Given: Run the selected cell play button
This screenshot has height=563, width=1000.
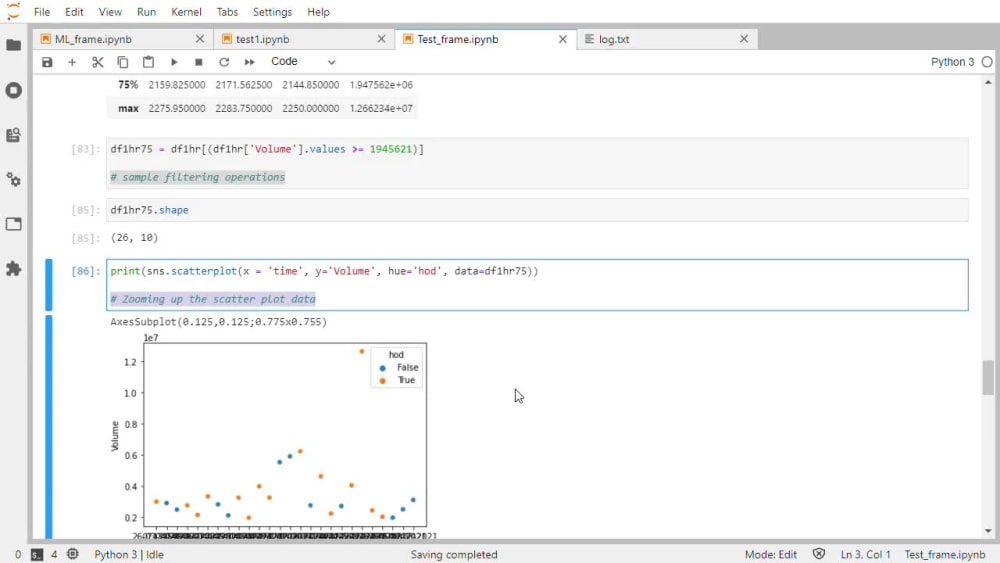Looking at the screenshot, I should (x=173, y=62).
